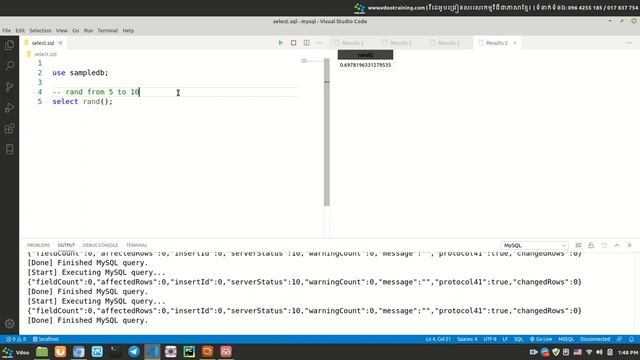Open the Run menu
640x360 pixels.
coord(89,31)
